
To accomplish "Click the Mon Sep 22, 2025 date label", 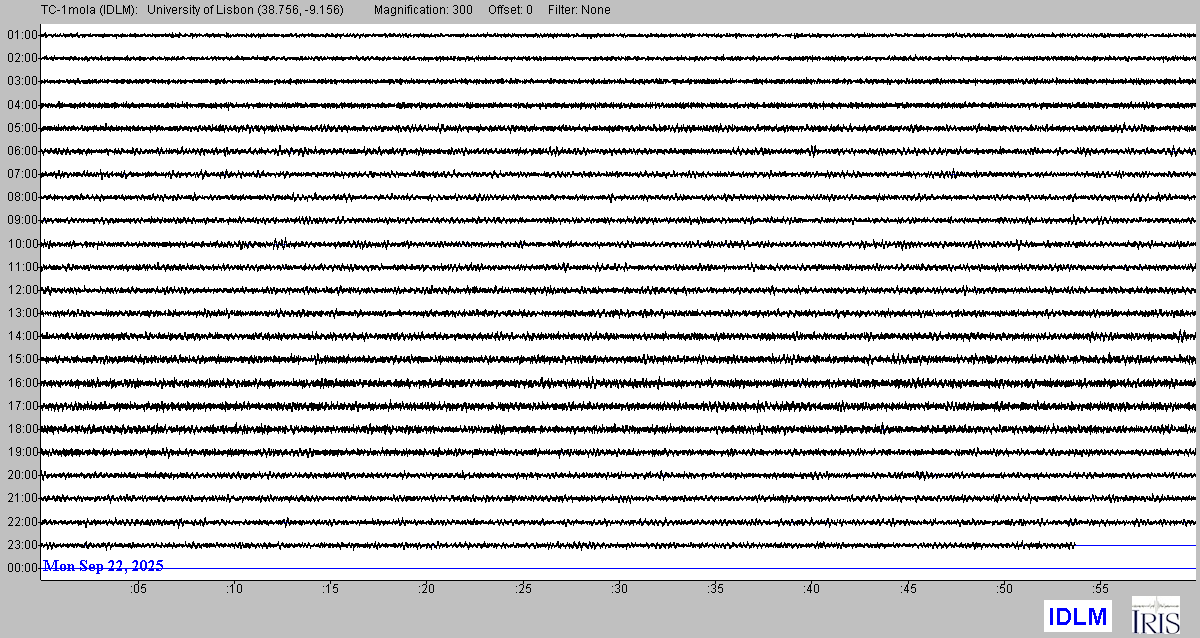I will coord(103,567).
